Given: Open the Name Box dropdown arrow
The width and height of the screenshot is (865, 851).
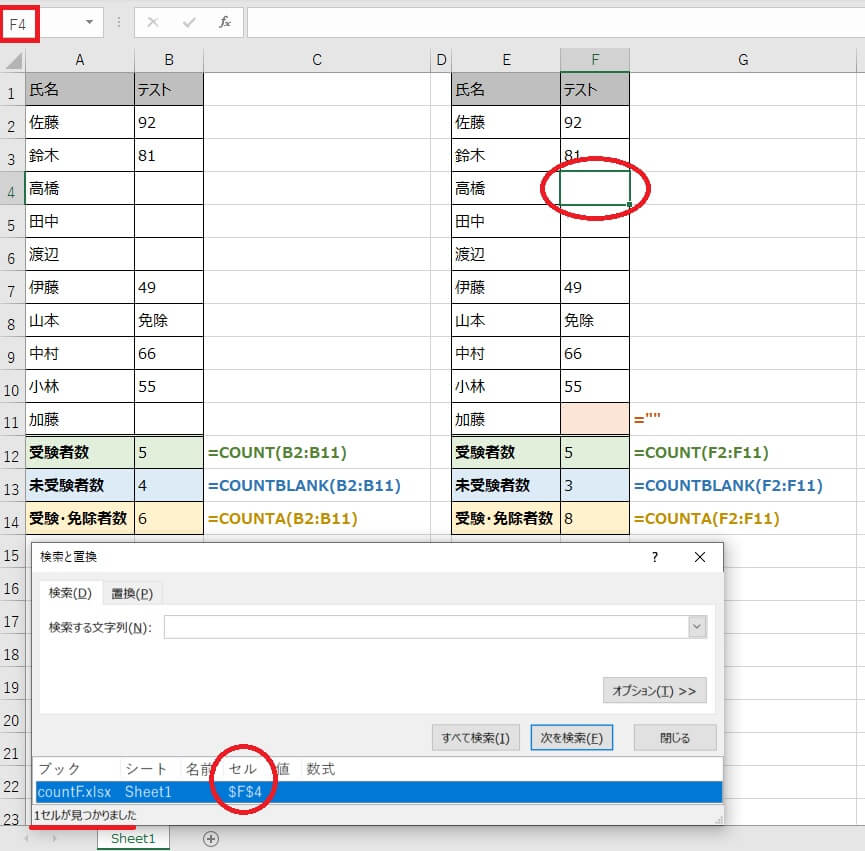Looking at the screenshot, I should [x=90, y=22].
